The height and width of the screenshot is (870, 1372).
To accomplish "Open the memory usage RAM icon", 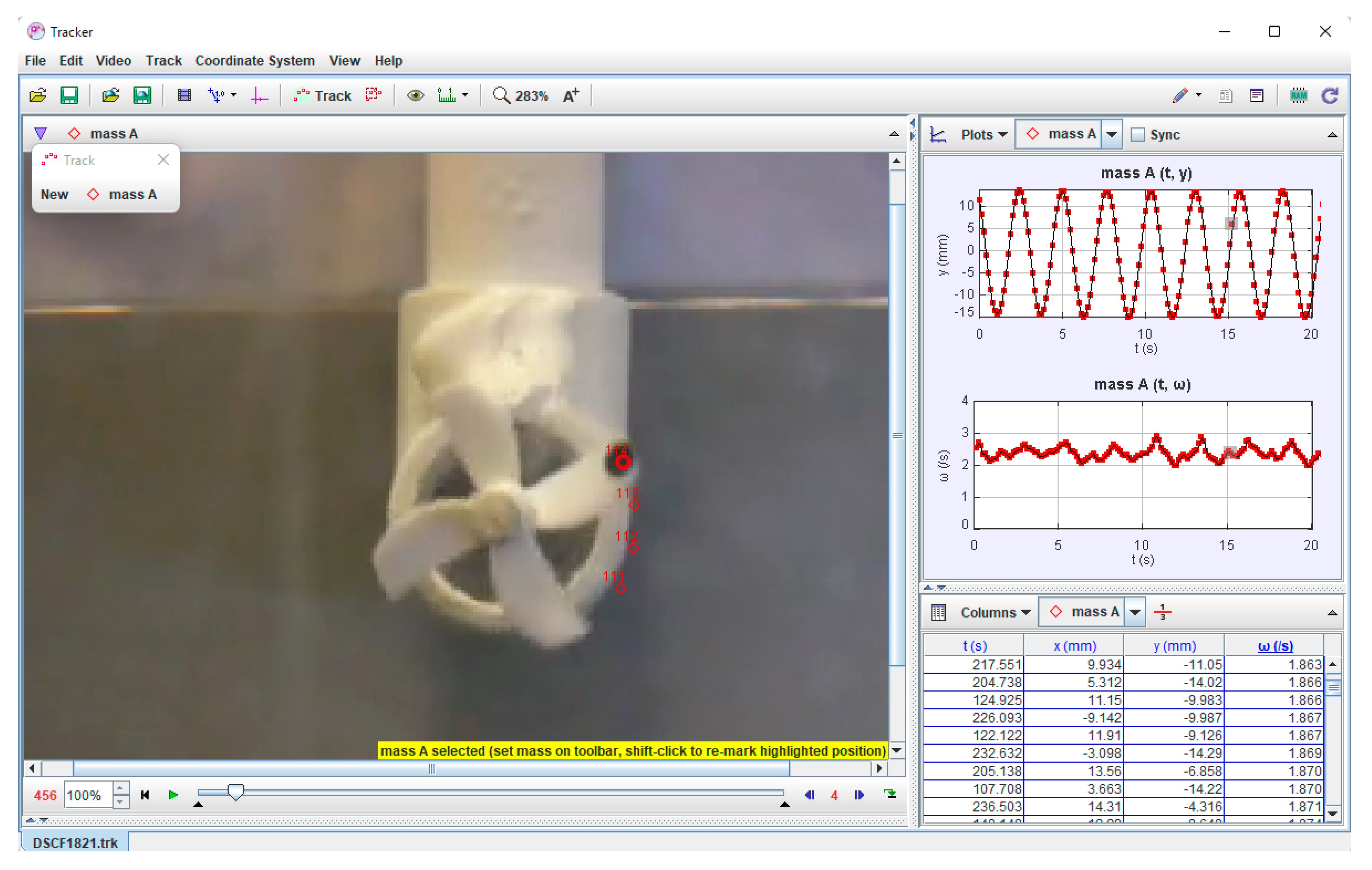I will coord(1298,95).
